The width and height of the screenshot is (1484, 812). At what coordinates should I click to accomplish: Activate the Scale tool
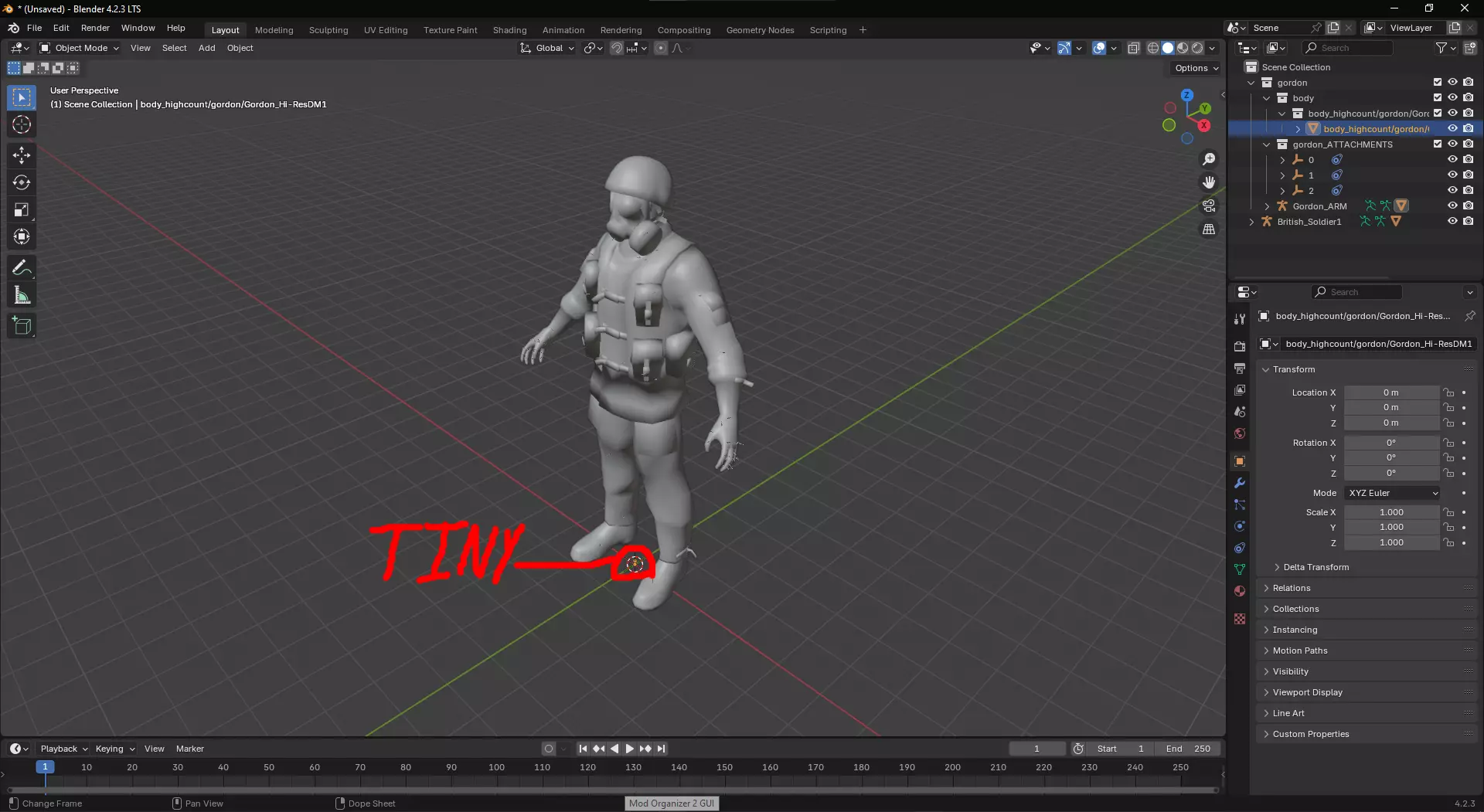[x=22, y=209]
